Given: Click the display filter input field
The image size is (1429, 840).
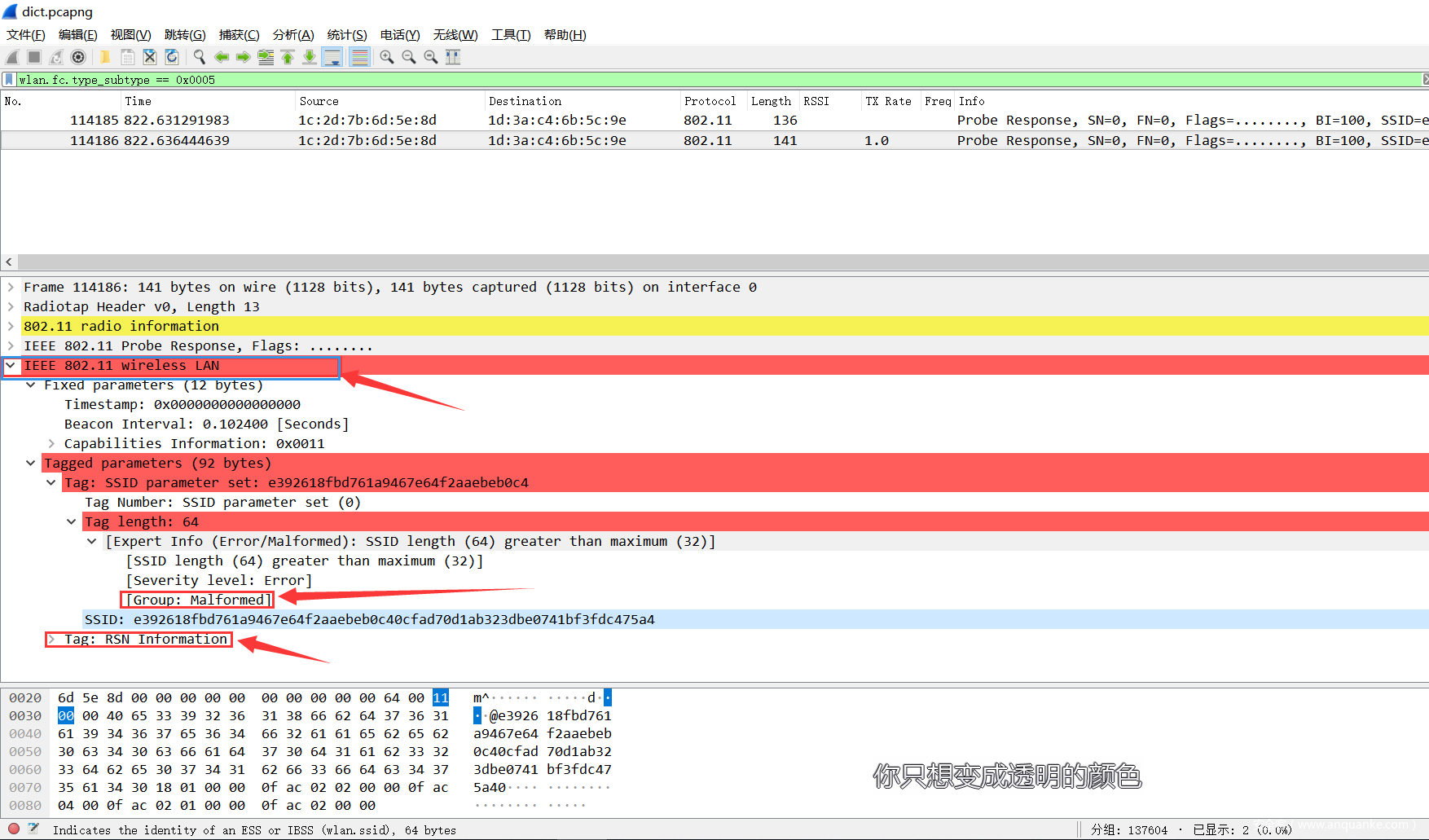Looking at the screenshot, I should [652, 80].
